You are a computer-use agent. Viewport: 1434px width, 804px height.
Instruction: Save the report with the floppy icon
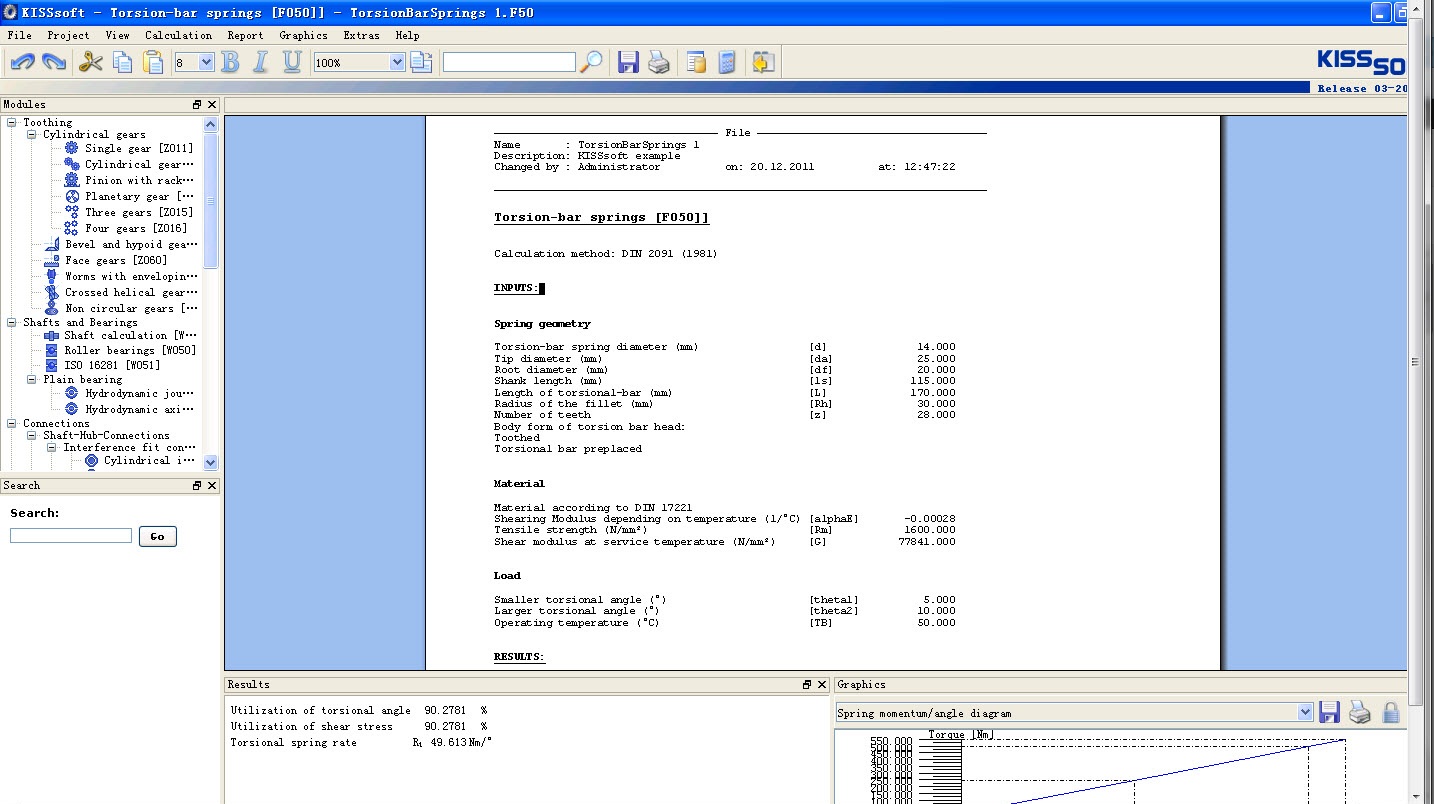click(628, 62)
